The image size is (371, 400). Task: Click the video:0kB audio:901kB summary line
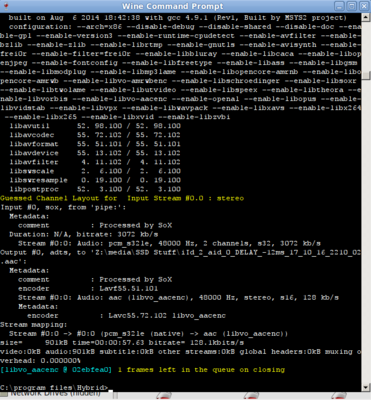180,351
